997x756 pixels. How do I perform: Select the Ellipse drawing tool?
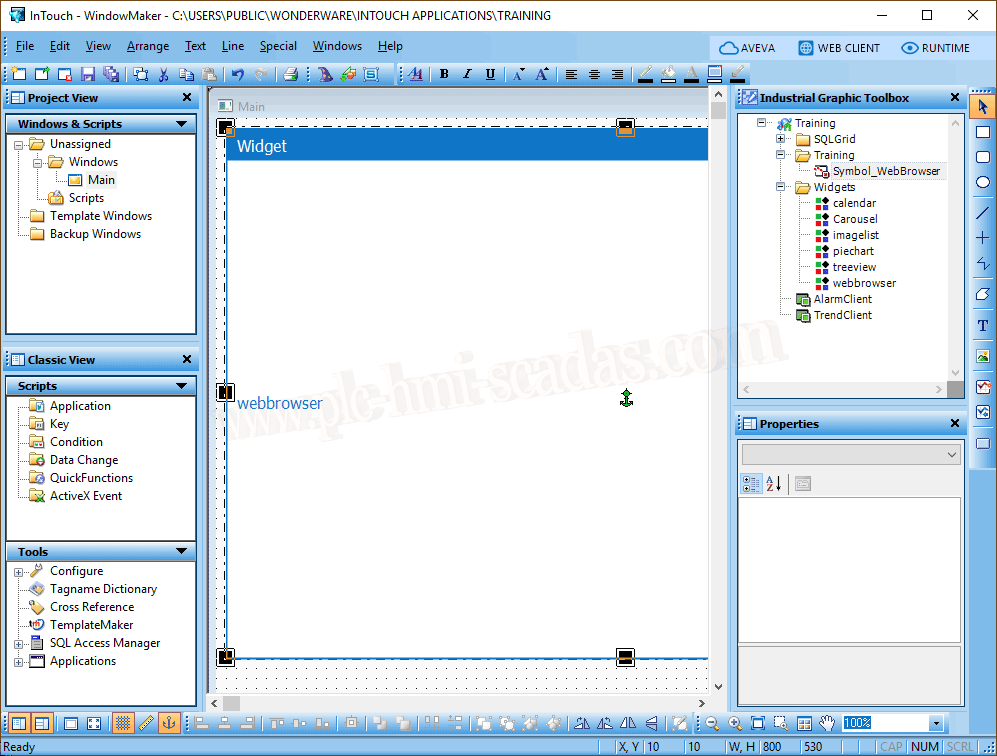tap(982, 183)
